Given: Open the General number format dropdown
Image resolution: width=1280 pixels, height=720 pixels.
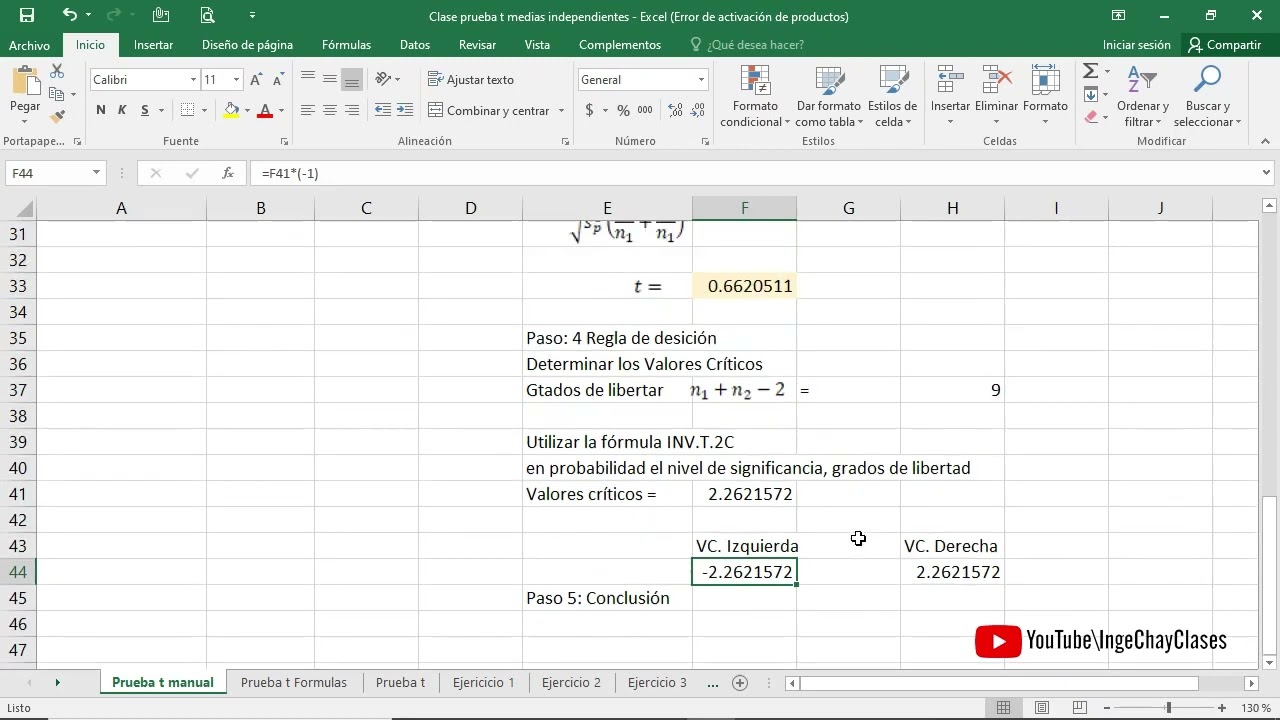Looking at the screenshot, I should pyautogui.click(x=701, y=80).
